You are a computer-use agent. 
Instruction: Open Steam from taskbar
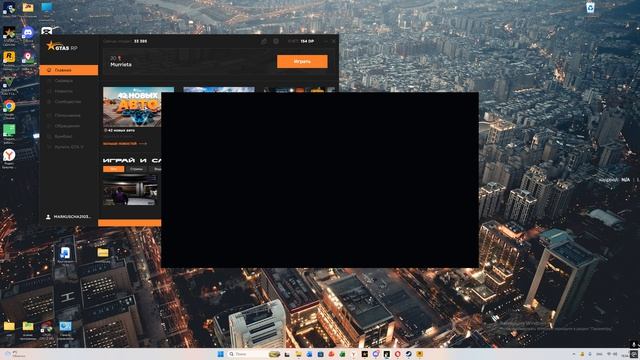(x=409, y=354)
